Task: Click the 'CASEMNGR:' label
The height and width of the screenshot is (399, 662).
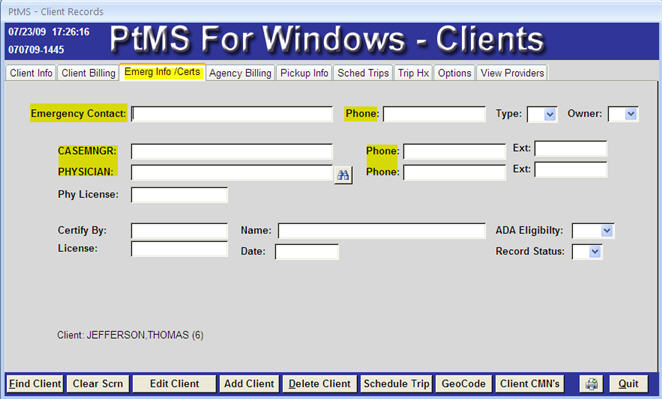Action: click(x=87, y=151)
